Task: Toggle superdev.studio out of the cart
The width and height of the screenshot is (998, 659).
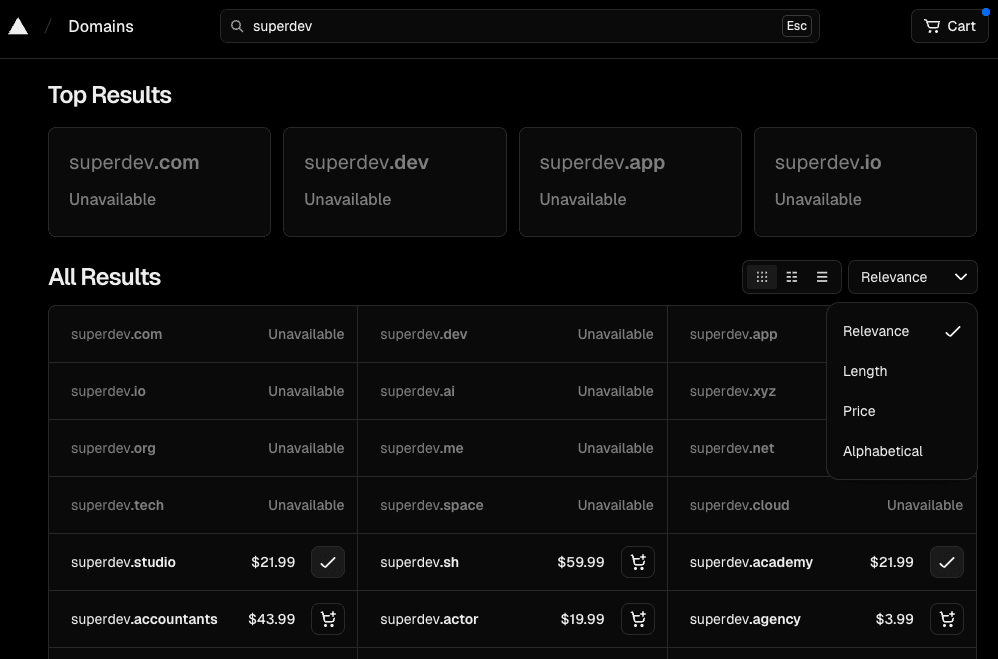Action: (x=328, y=562)
